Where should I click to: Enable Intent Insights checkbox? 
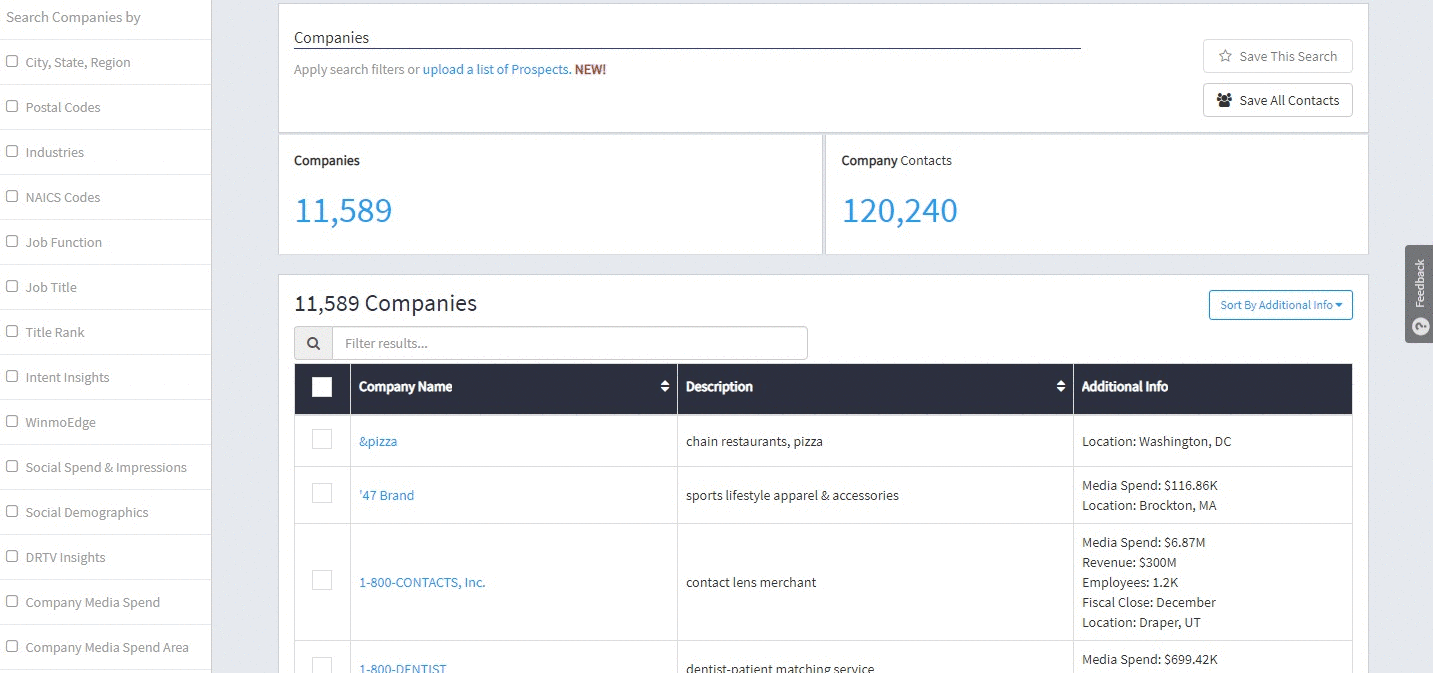point(12,376)
